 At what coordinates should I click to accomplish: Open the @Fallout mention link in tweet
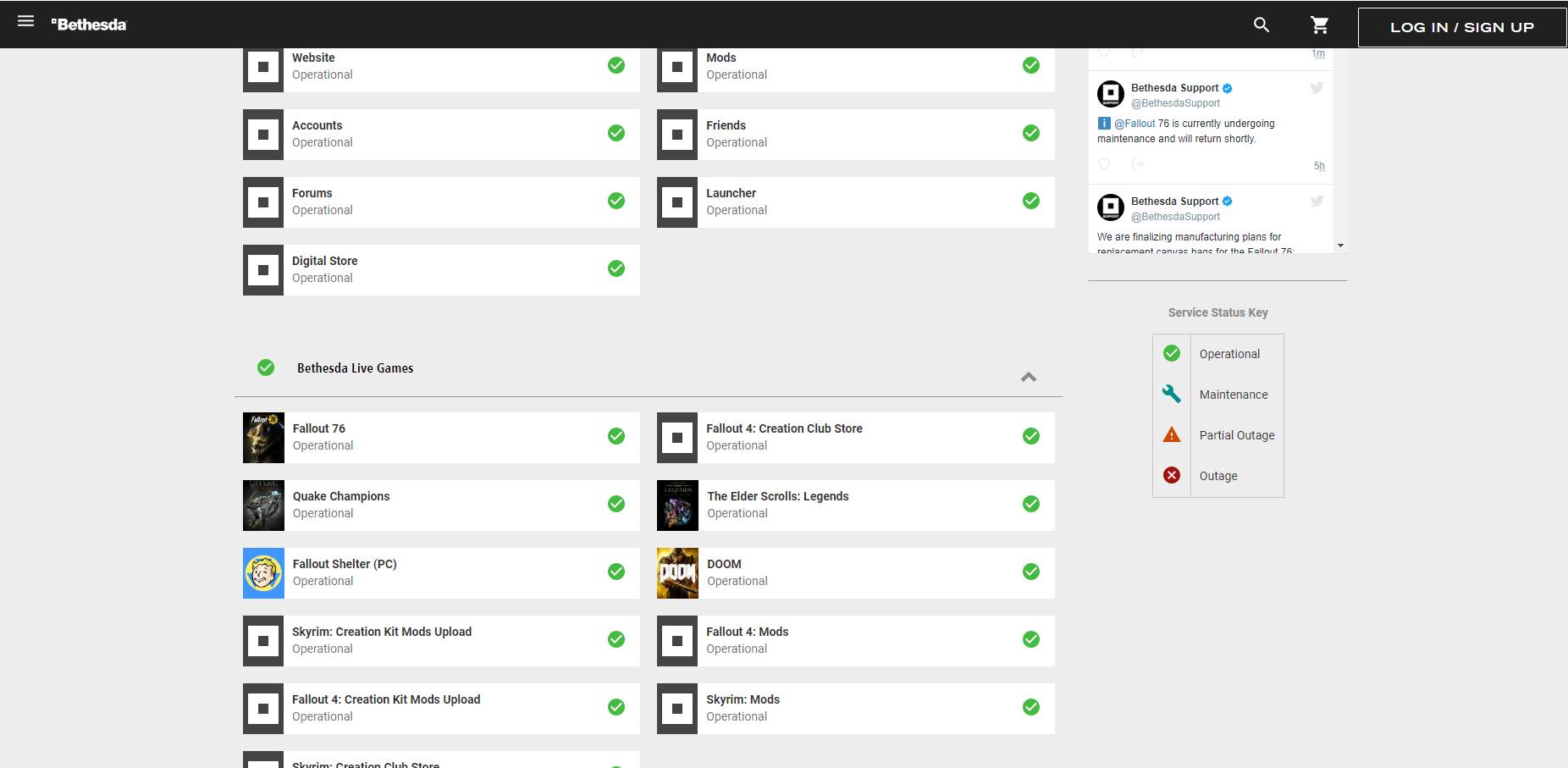tap(1135, 124)
